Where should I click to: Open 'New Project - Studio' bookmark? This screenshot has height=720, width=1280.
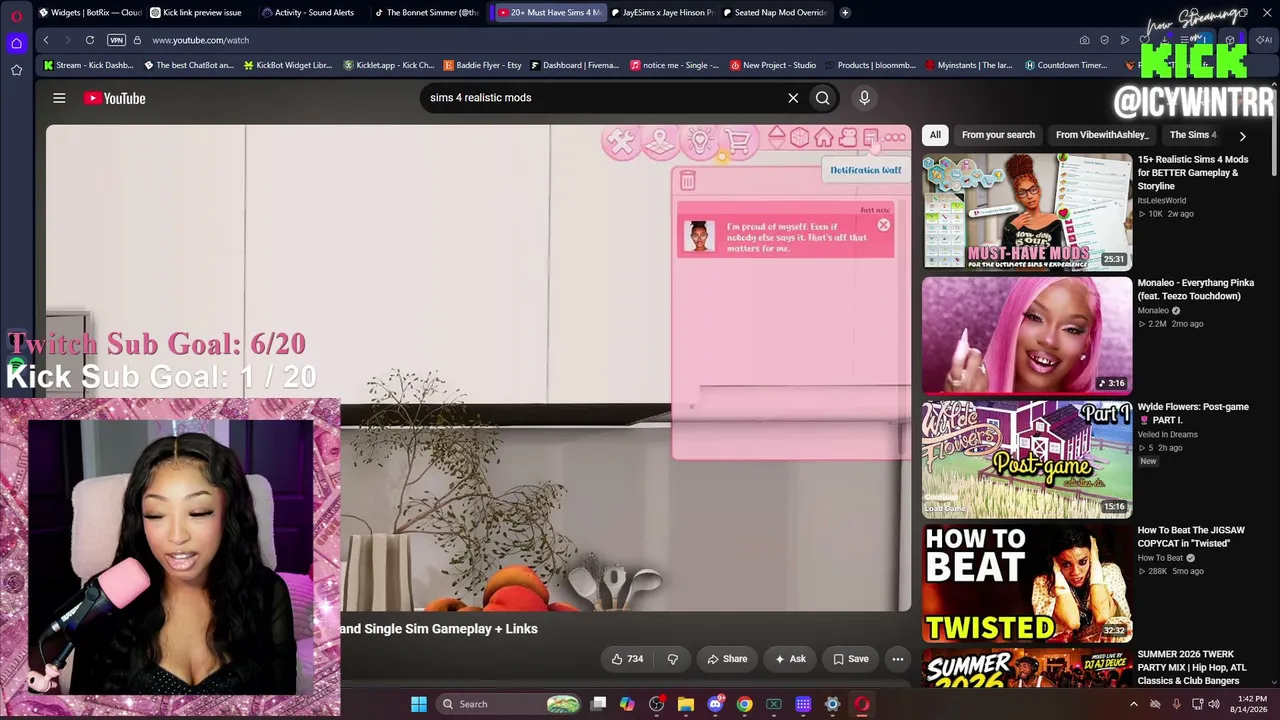click(773, 65)
